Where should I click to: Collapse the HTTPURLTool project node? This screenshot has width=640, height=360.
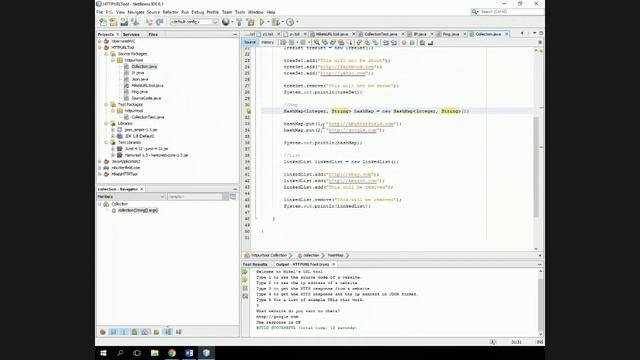(x=100, y=47)
